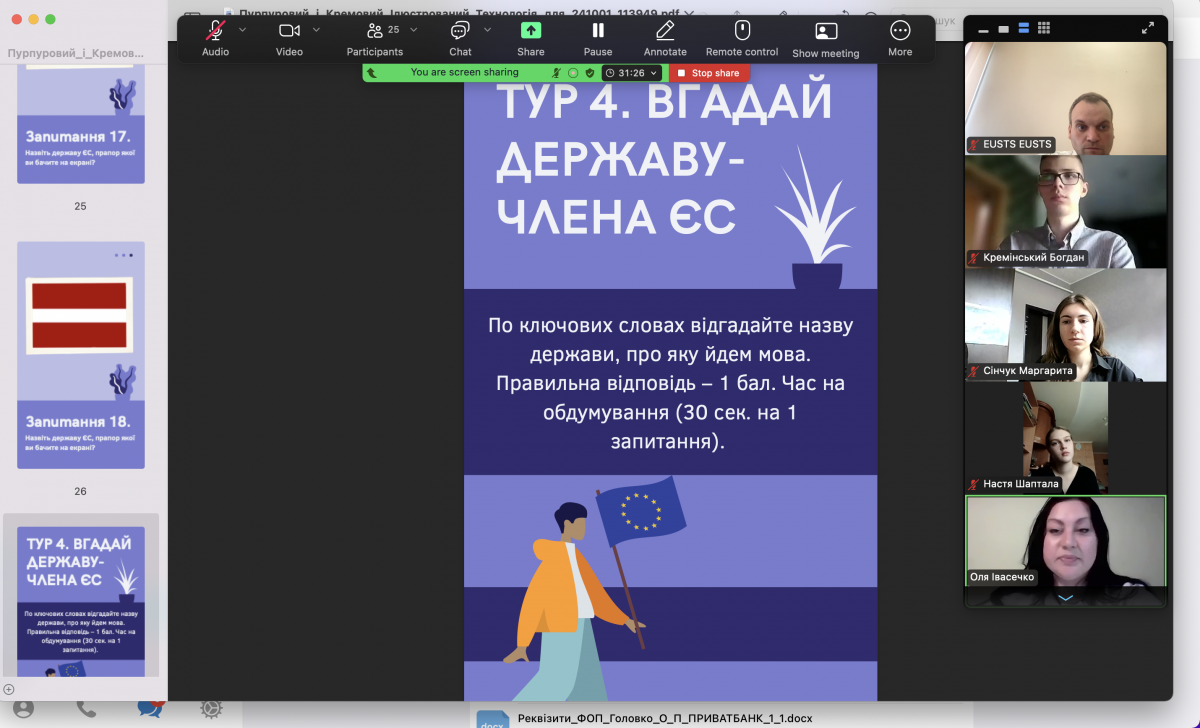Click the Remote control icon

point(741,31)
